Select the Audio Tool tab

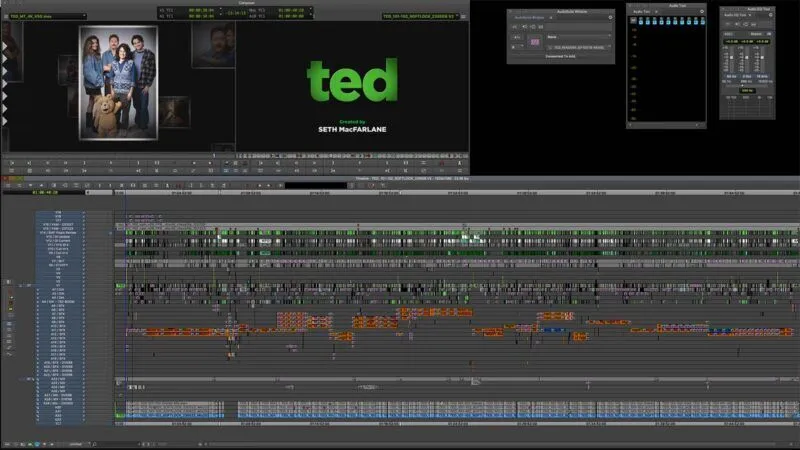tap(641, 11)
